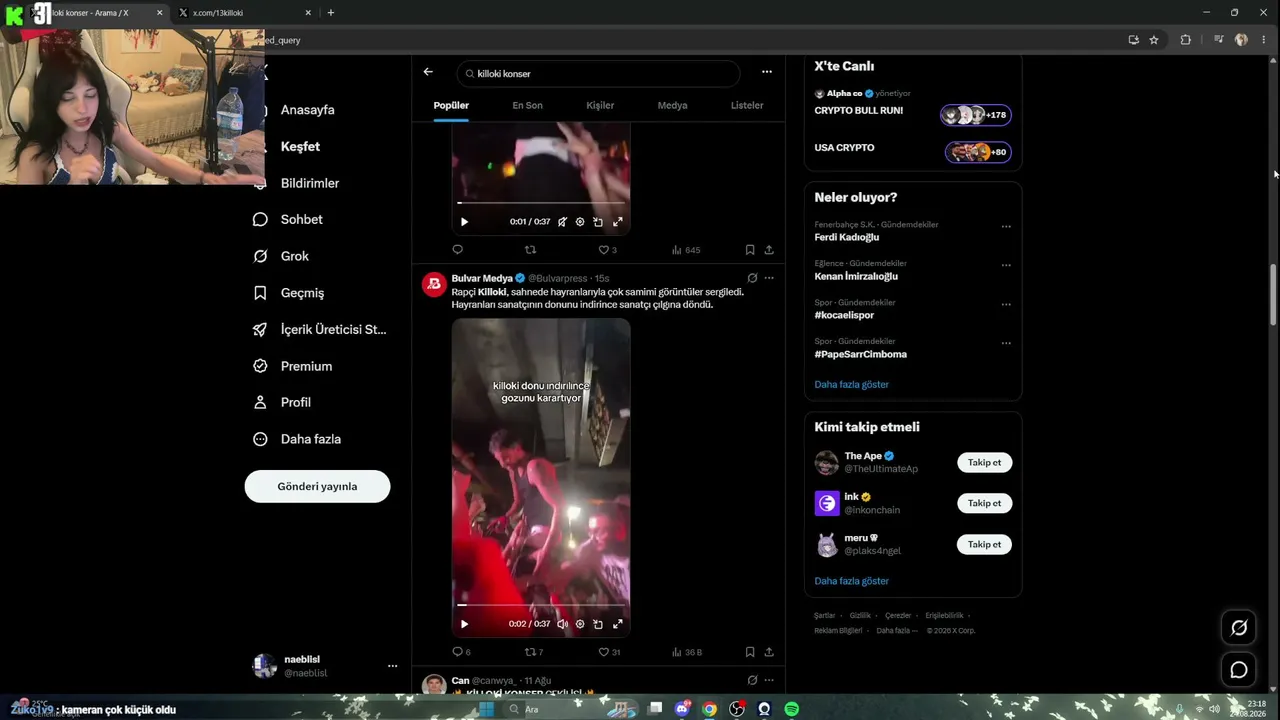Open the Grok icon in sidebar
Screen dimensions: 1280x720
pos(260,256)
